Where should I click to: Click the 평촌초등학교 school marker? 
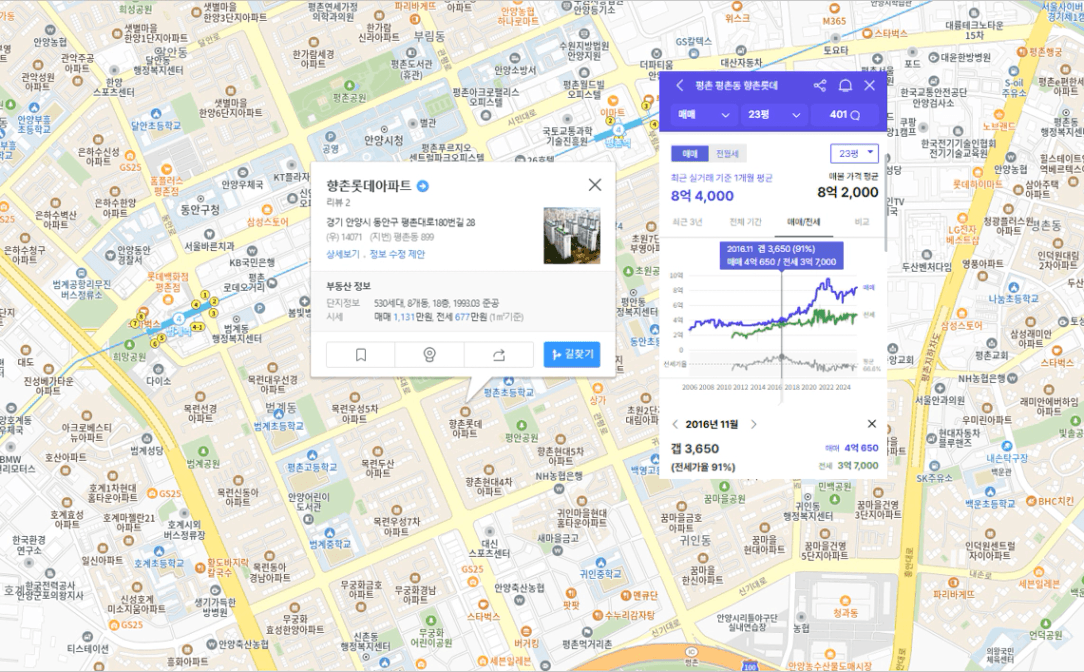510,381
